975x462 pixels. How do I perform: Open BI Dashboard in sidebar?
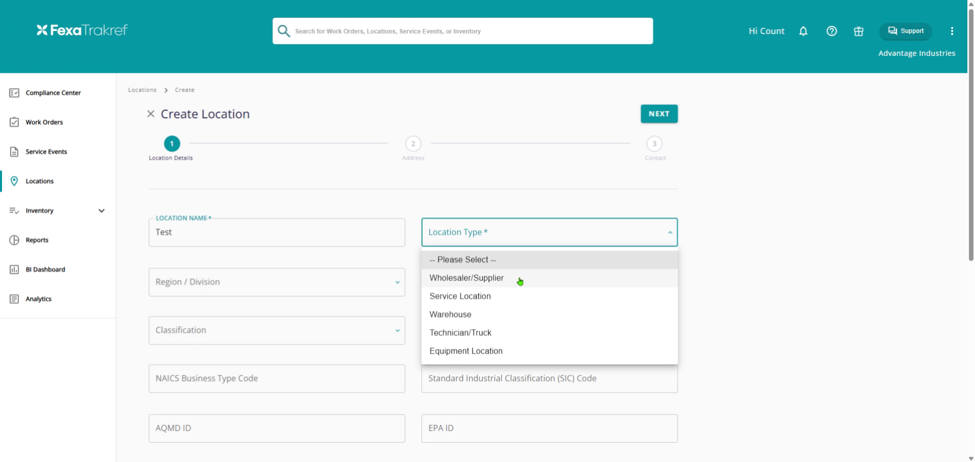pyautogui.click(x=45, y=270)
